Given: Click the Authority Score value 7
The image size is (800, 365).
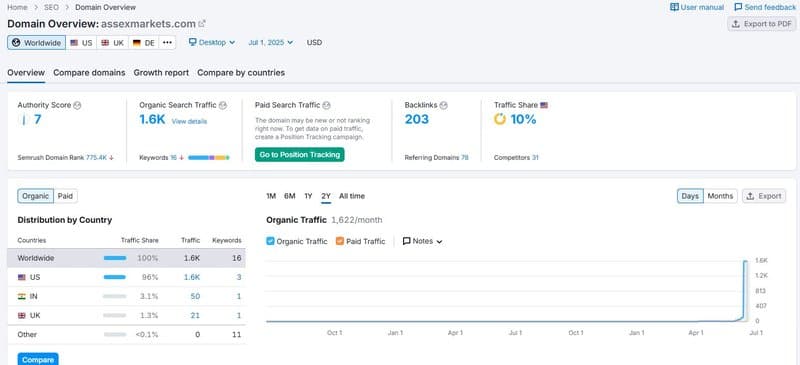Looking at the screenshot, I should click(37, 119).
